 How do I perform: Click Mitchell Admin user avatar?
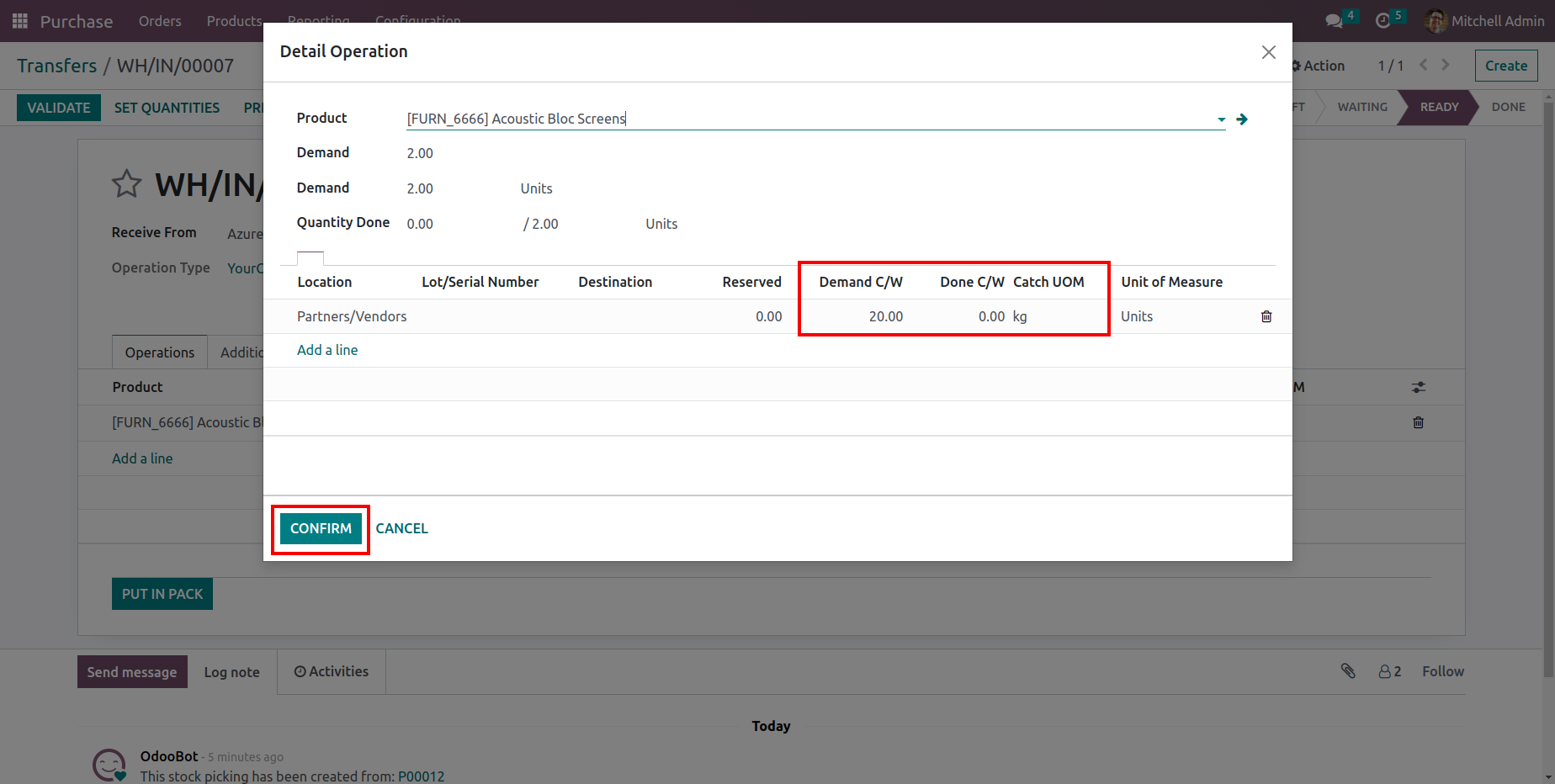pyautogui.click(x=1436, y=21)
